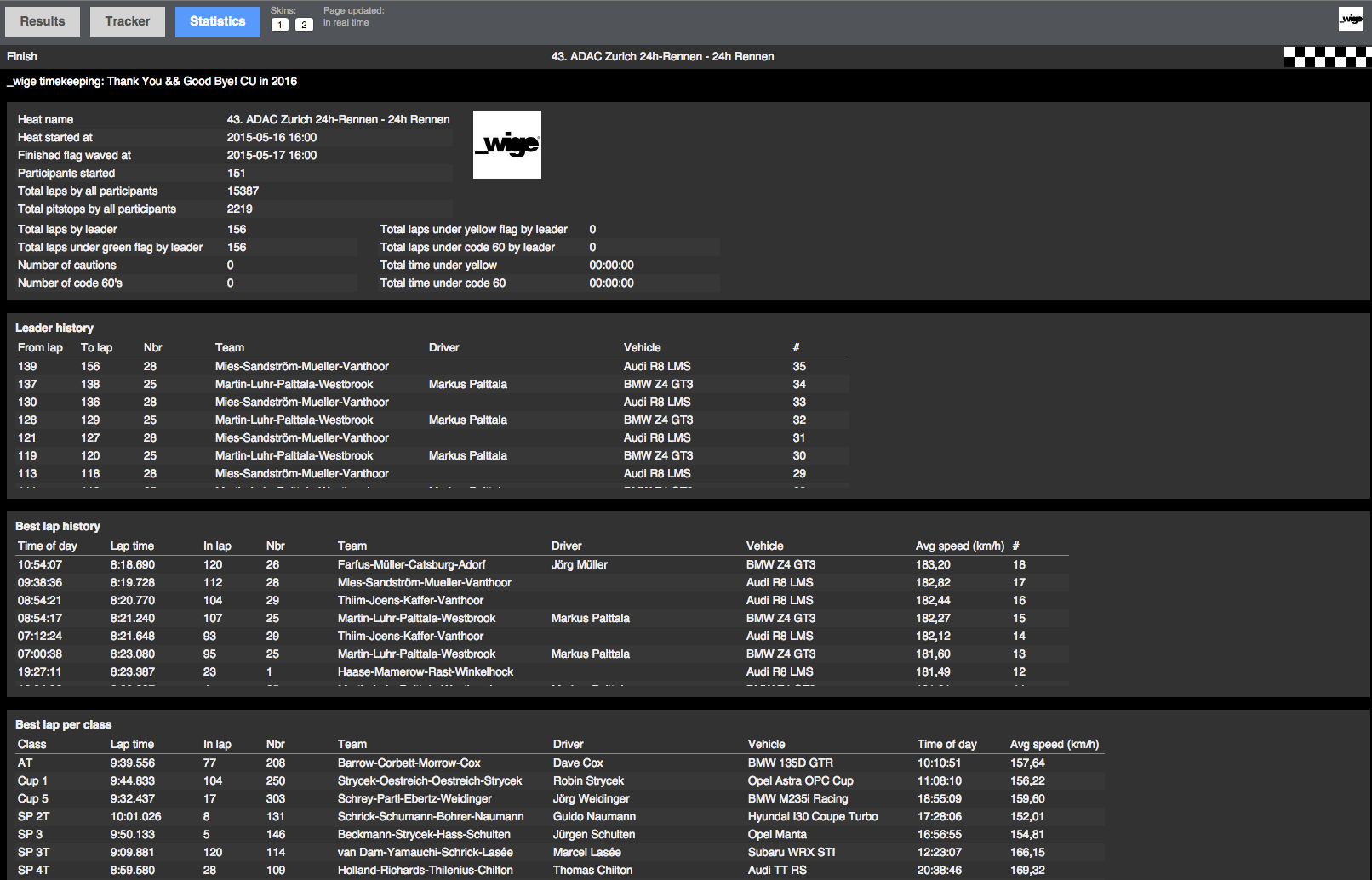Click the From lap column header
1372x880 pixels.
tap(40, 347)
